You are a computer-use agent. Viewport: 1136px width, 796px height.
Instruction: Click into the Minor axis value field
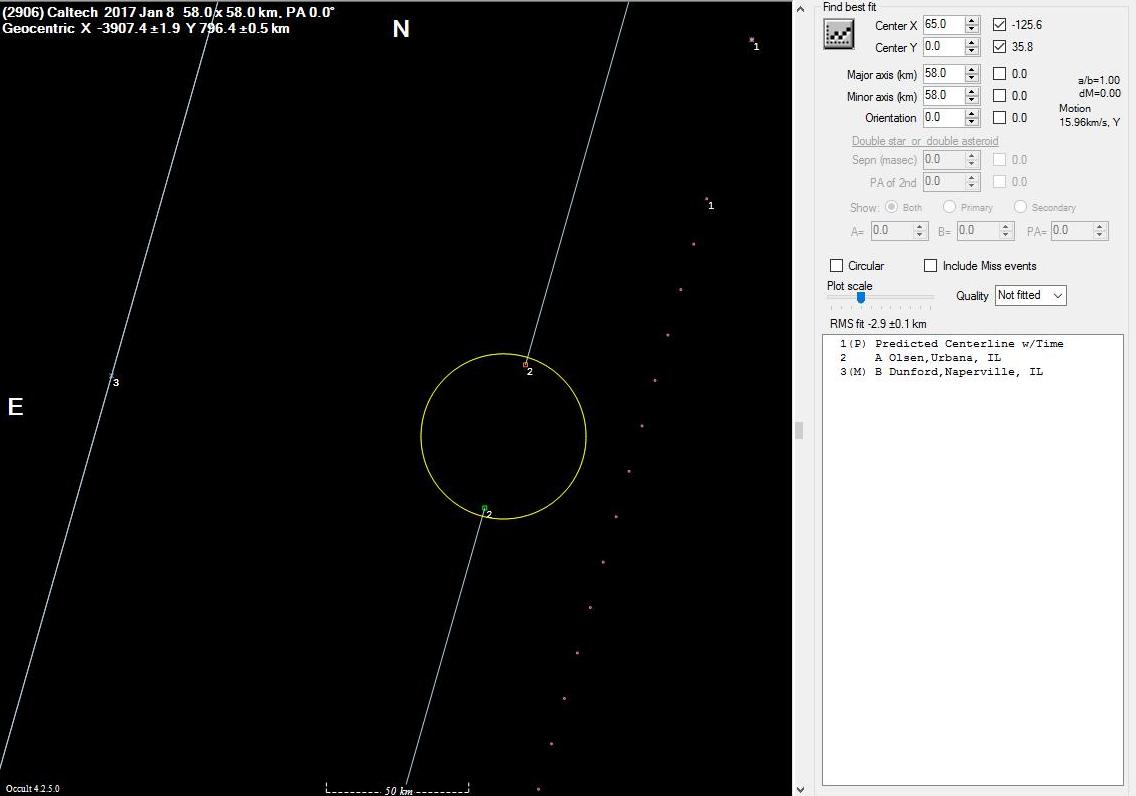[942, 96]
